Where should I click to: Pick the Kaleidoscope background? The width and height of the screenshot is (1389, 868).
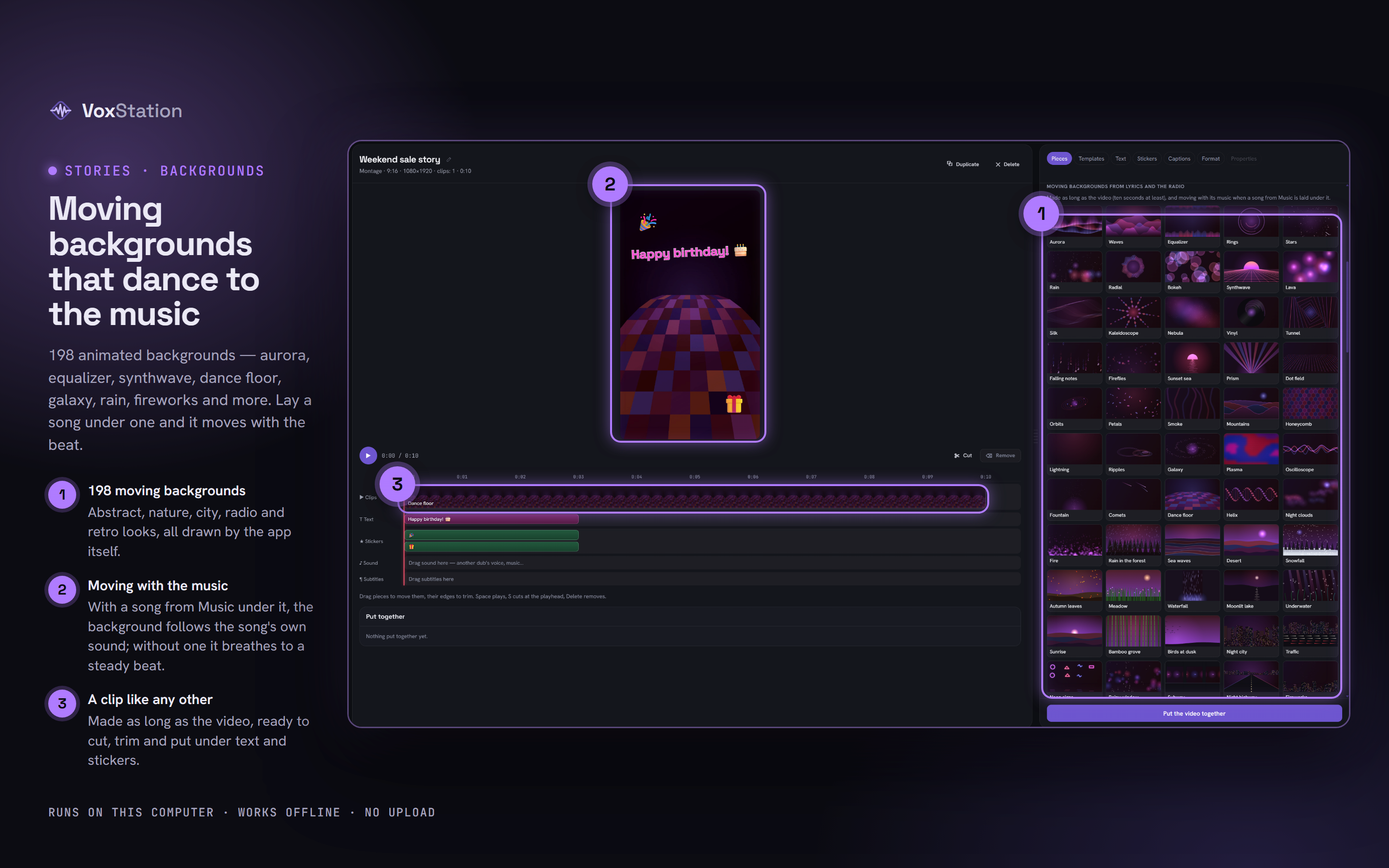tap(1133, 317)
